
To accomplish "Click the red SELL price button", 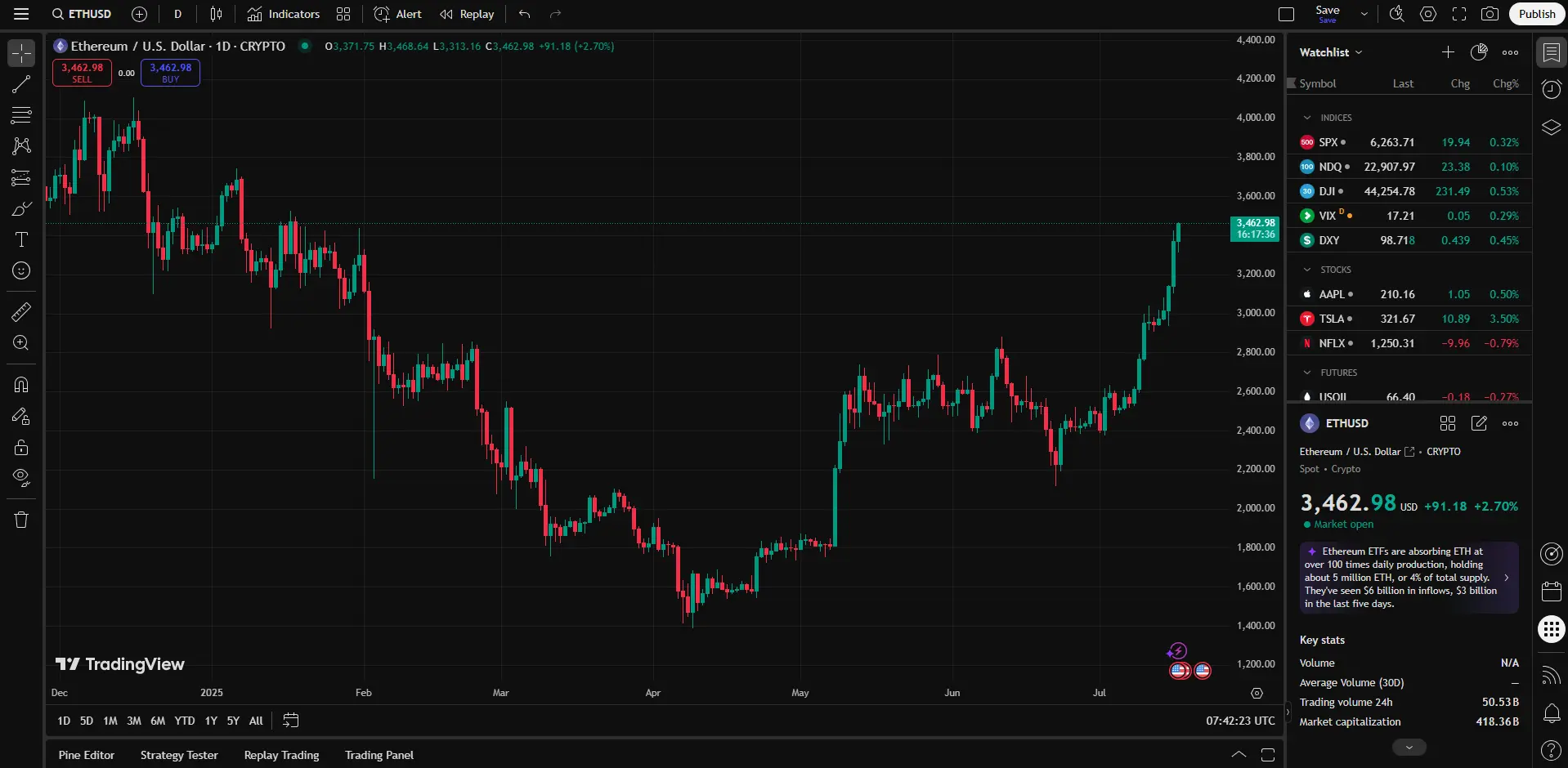I will point(82,73).
